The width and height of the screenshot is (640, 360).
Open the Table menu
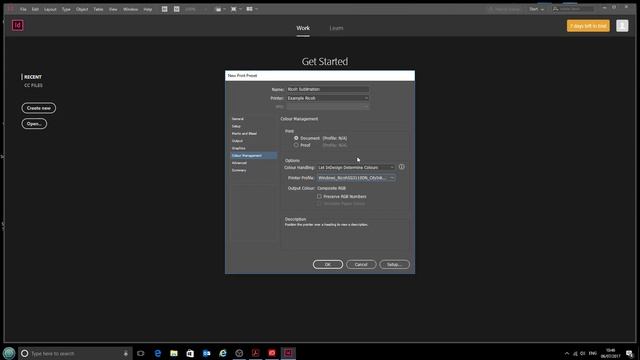98,9
